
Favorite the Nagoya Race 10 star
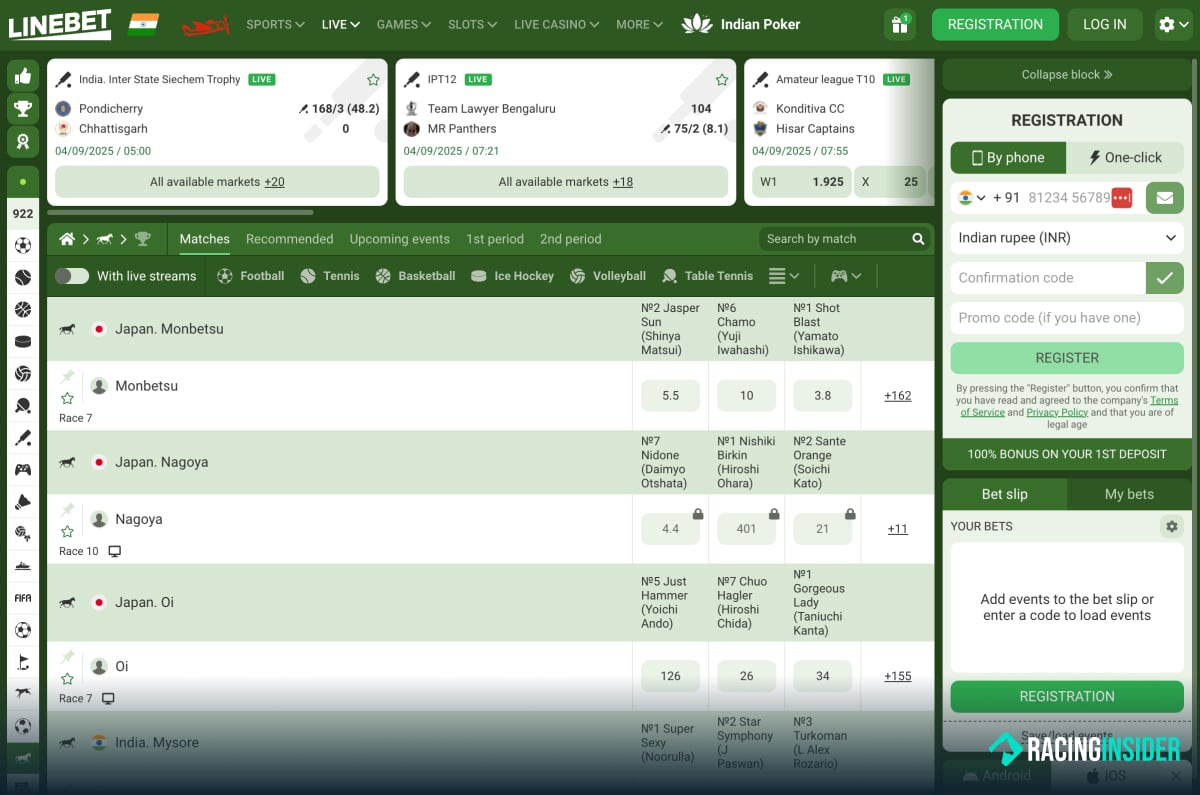[x=68, y=531]
